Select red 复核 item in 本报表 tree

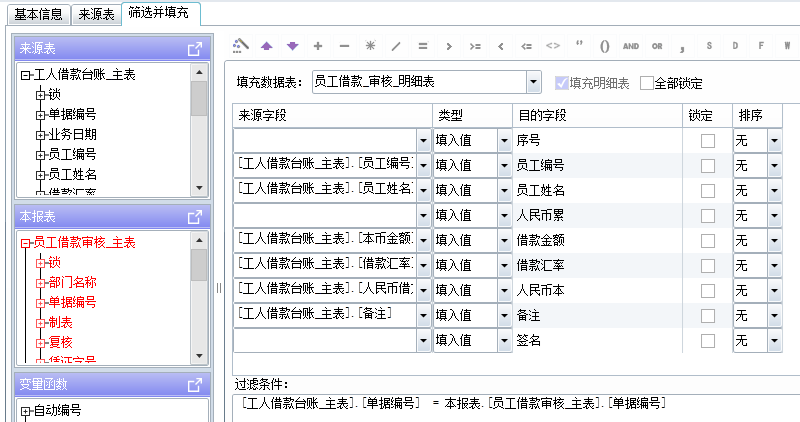click(60, 342)
